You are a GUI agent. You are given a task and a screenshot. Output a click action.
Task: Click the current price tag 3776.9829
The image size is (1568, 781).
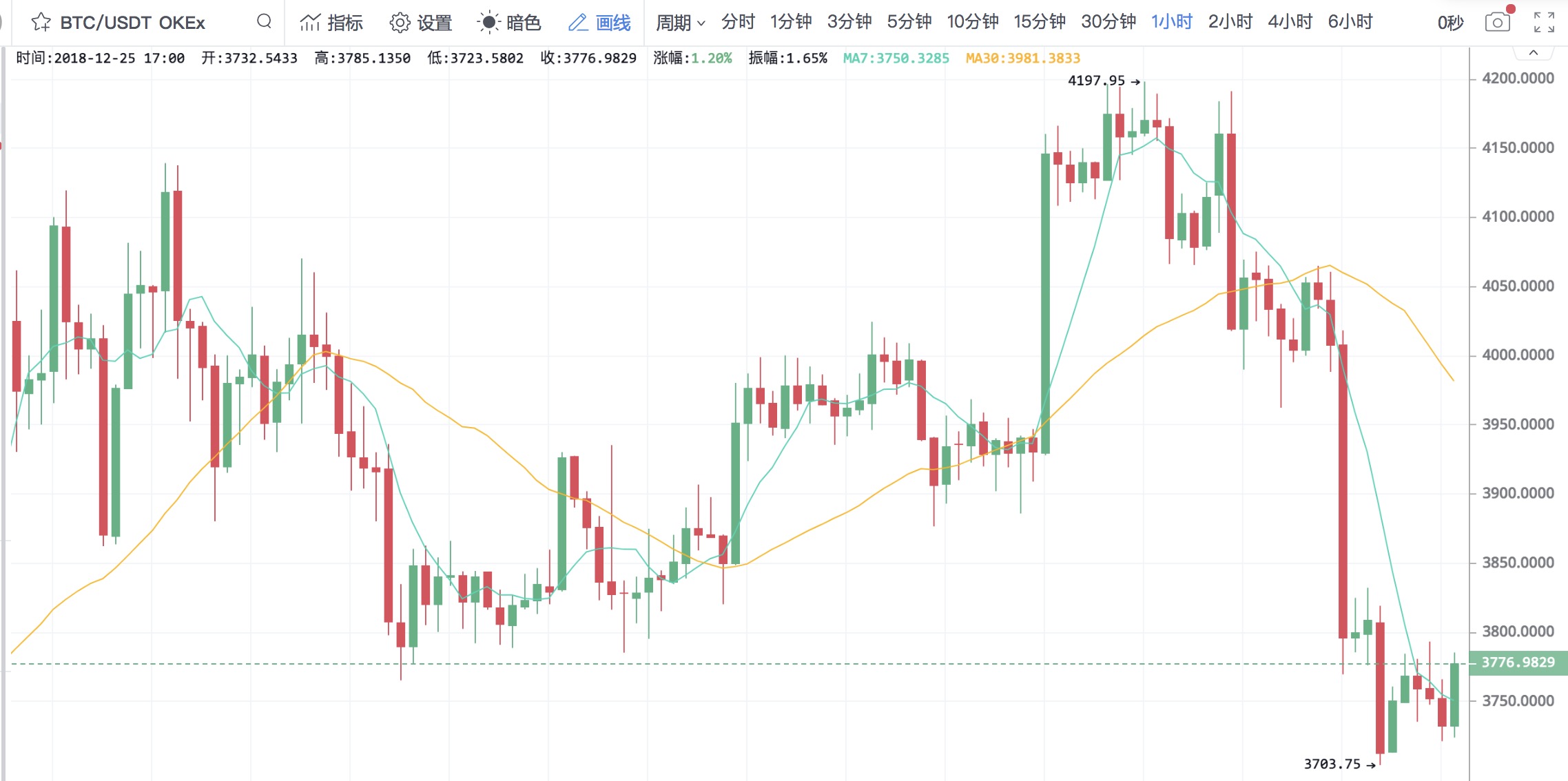[x=1518, y=663]
